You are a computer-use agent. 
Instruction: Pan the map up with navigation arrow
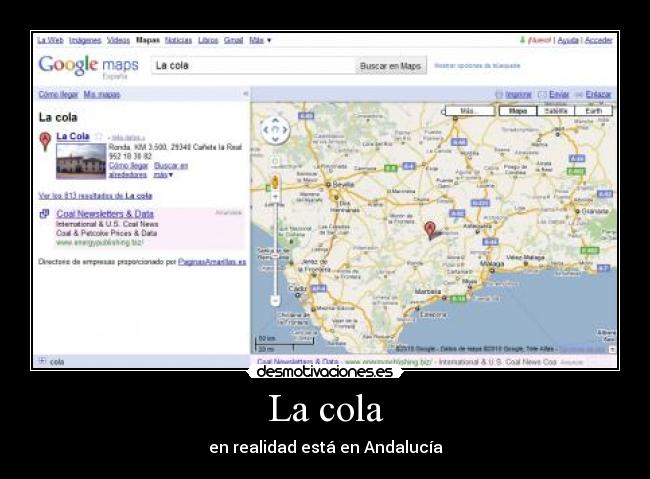point(275,121)
